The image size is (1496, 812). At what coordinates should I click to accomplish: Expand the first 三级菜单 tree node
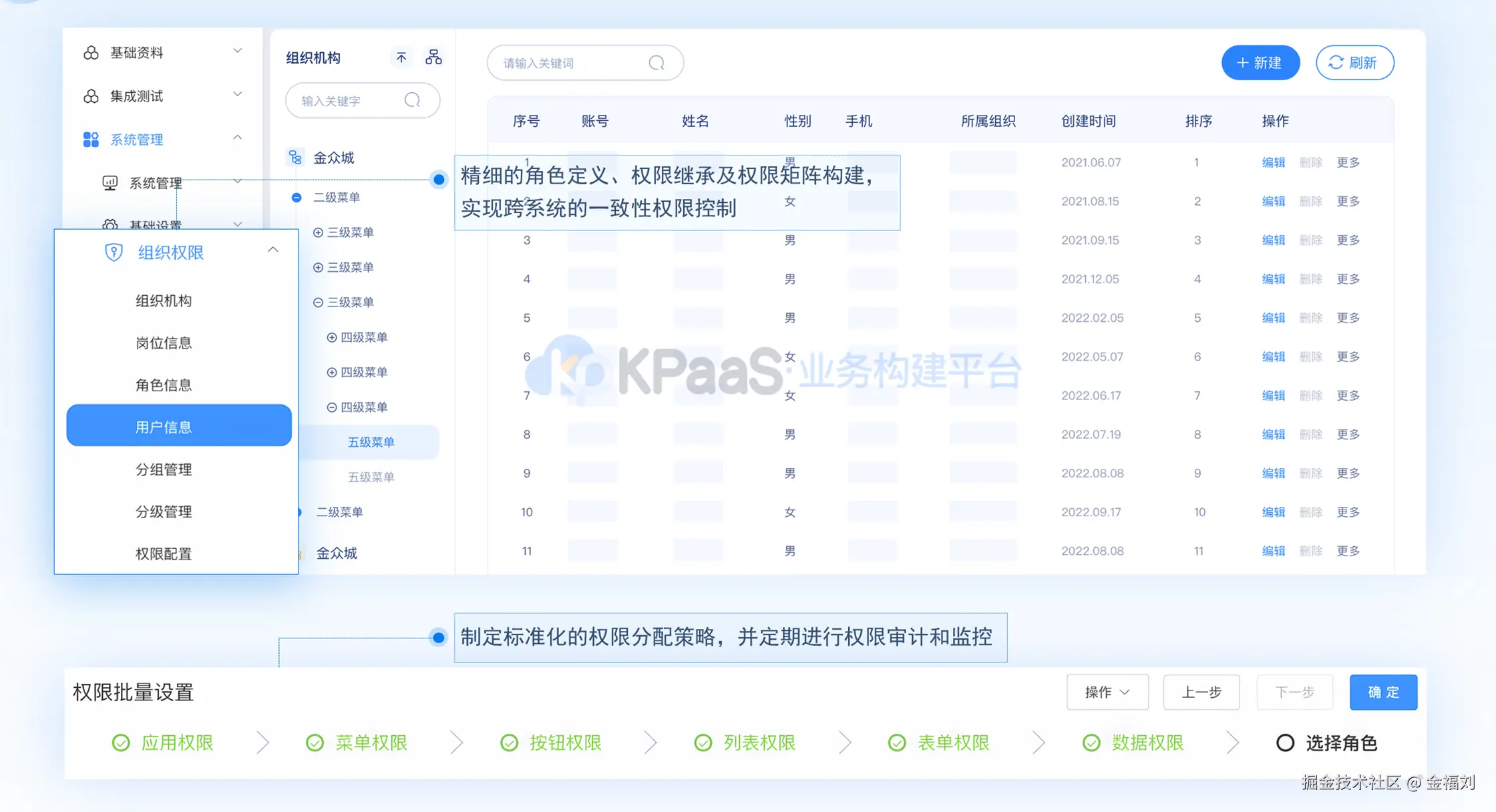[318, 232]
